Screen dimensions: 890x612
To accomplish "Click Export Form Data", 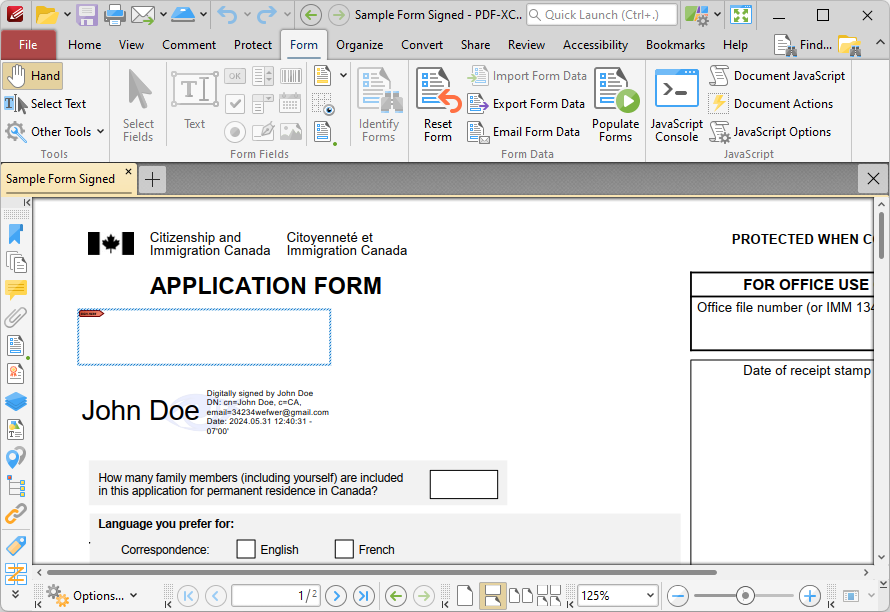I will [x=526, y=103].
